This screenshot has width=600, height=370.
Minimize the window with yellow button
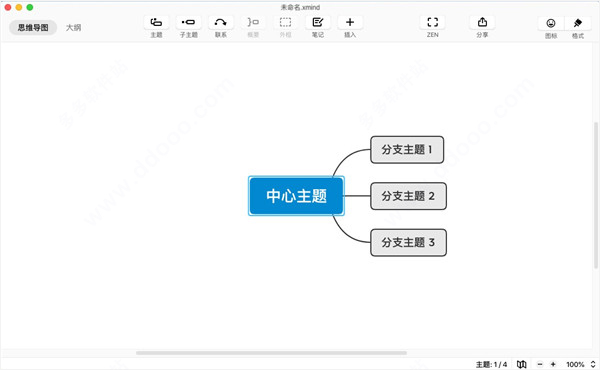click(x=19, y=7)
